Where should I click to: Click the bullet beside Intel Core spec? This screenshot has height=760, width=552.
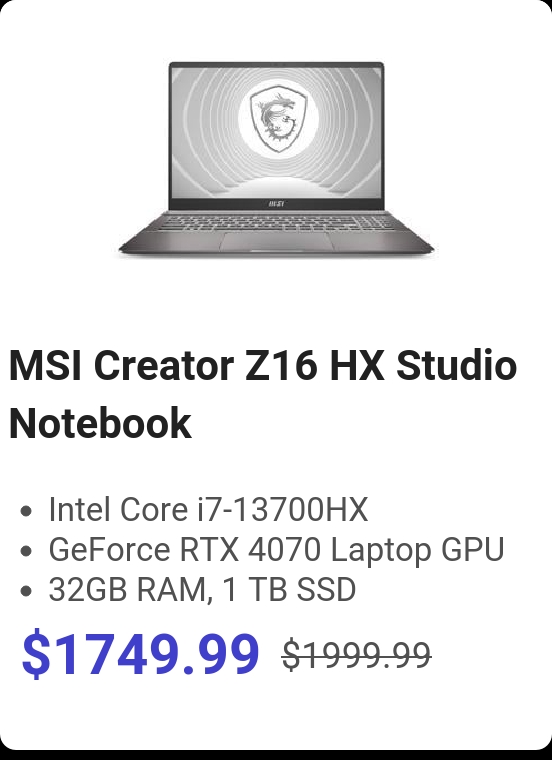point(27,511)
